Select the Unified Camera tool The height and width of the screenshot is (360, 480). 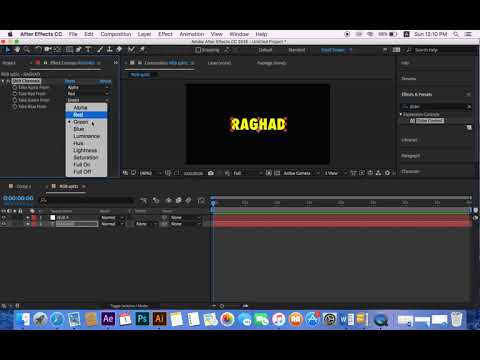[48, 50]
